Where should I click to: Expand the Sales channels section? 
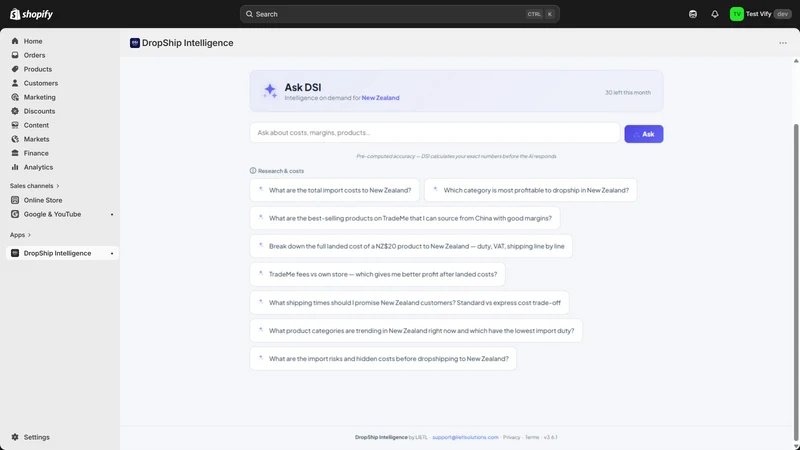click(34, 186)
